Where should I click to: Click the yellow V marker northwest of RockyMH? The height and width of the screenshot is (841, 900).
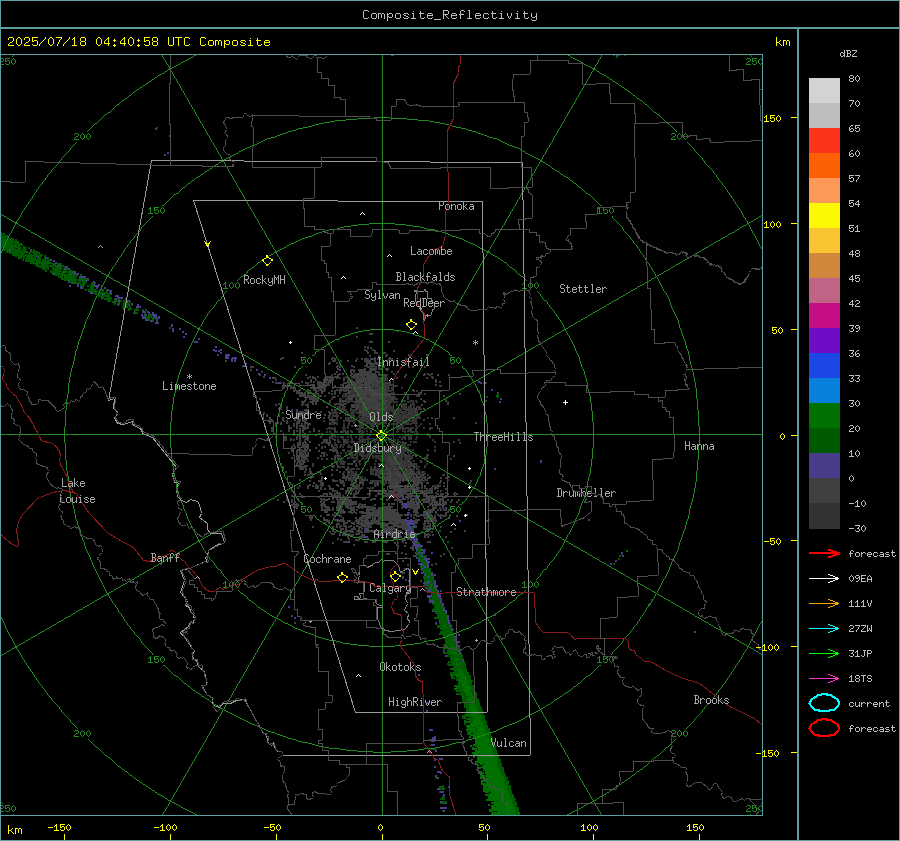click(208, 245)
